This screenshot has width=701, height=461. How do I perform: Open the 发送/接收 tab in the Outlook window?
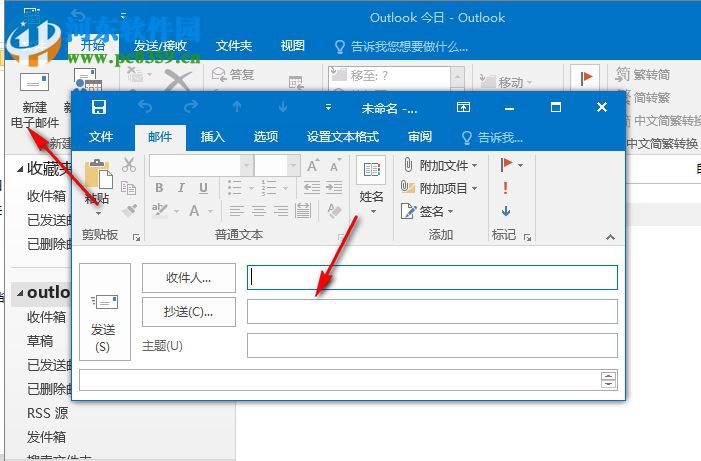[x=160, y=46]
